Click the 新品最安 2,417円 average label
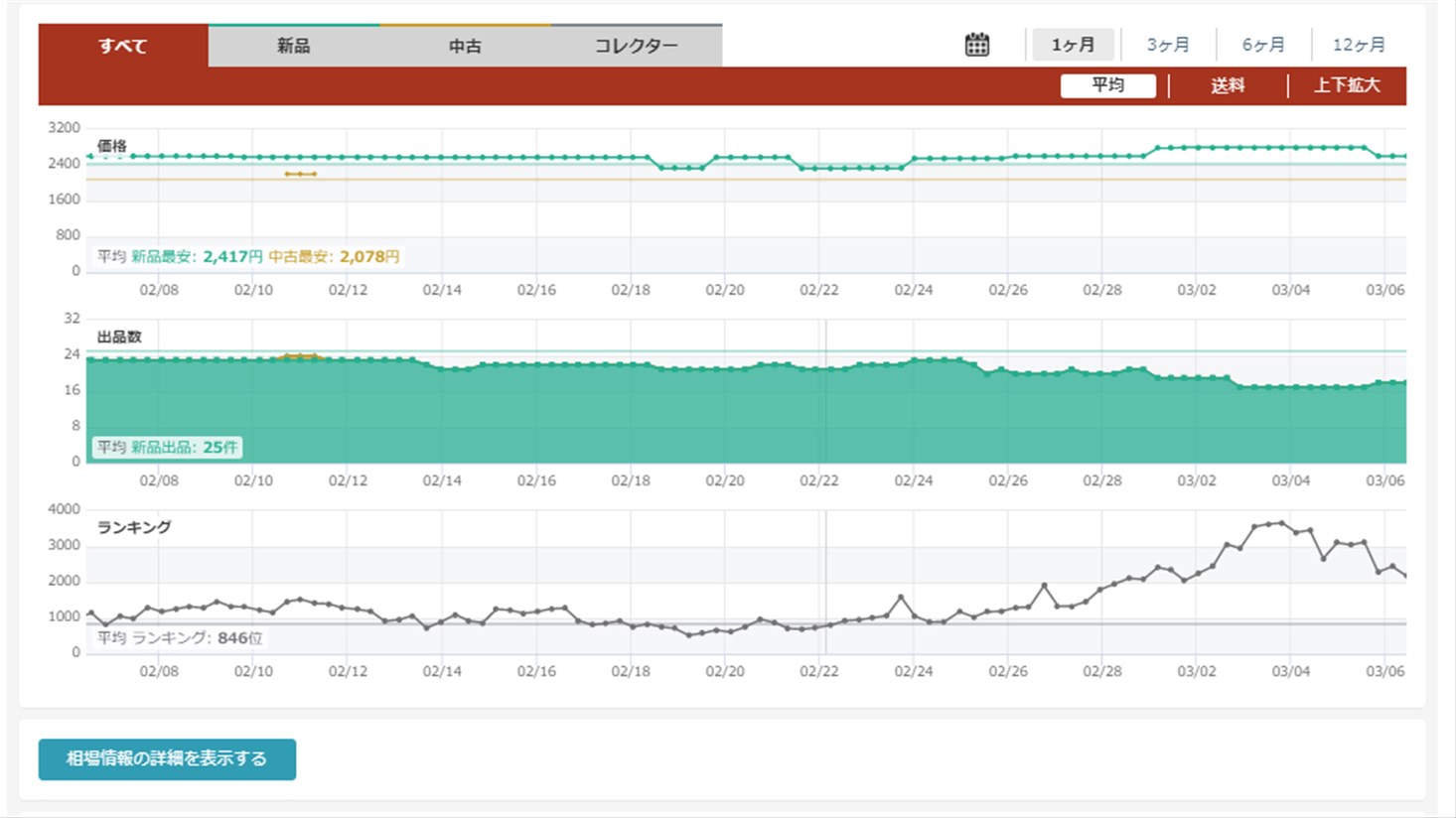This screenshot has width=1456, height=818. click(197, 257)
